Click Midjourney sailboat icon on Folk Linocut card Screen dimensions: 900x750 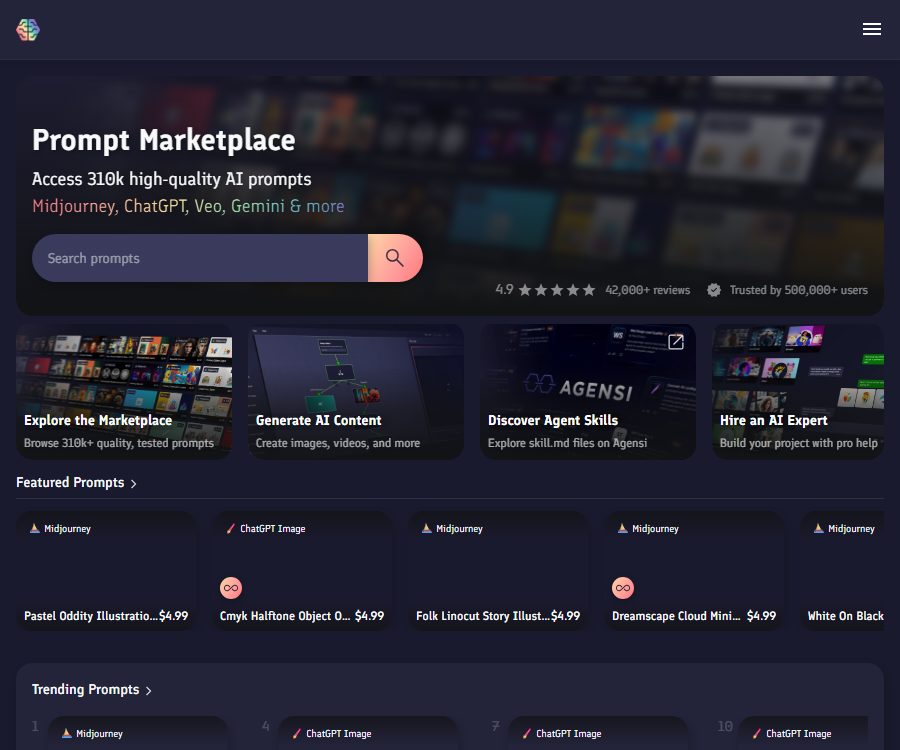pos(426,528)
